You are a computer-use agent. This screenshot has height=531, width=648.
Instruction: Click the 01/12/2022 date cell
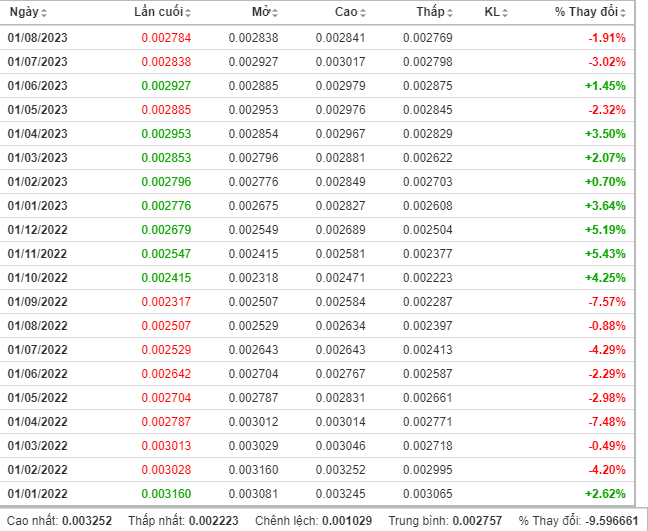(x=37, y=229)
